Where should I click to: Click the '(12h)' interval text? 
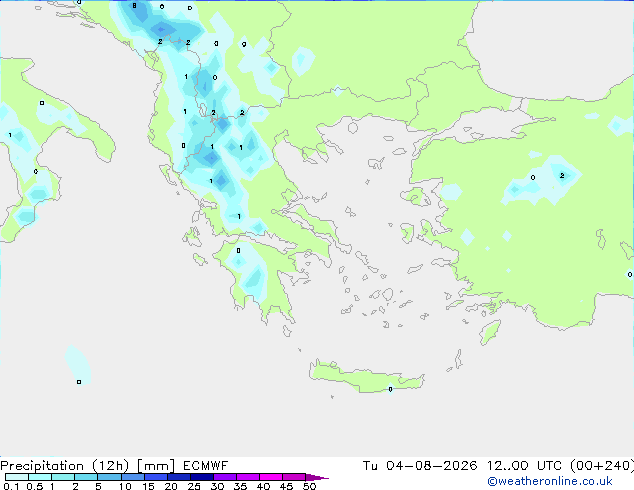pyautogui.click(x=111, y=466)
